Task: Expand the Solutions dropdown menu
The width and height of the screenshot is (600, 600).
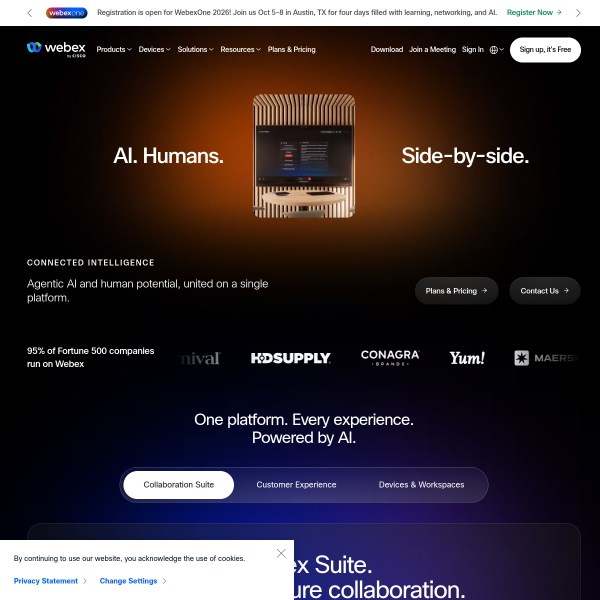Action: (196, 49)
